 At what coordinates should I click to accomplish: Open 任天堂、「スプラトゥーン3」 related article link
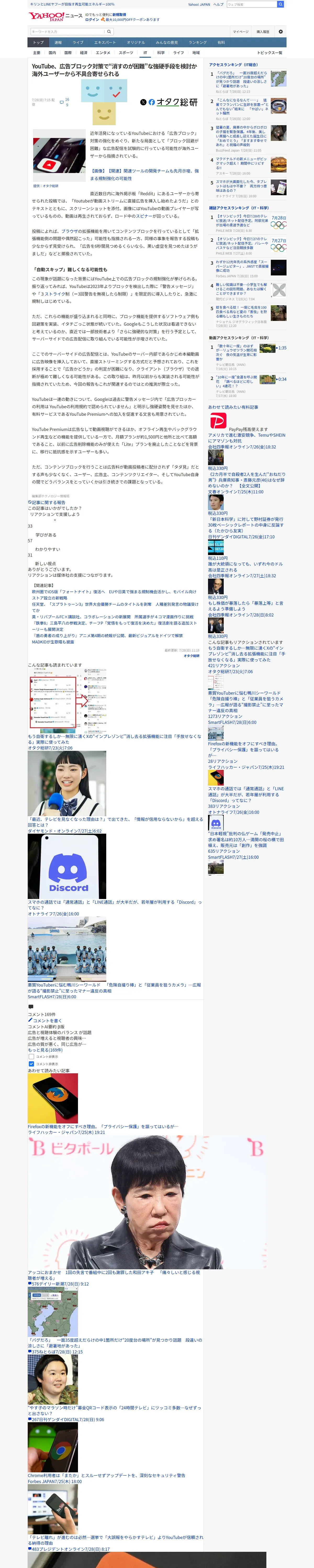pos(115,608)
